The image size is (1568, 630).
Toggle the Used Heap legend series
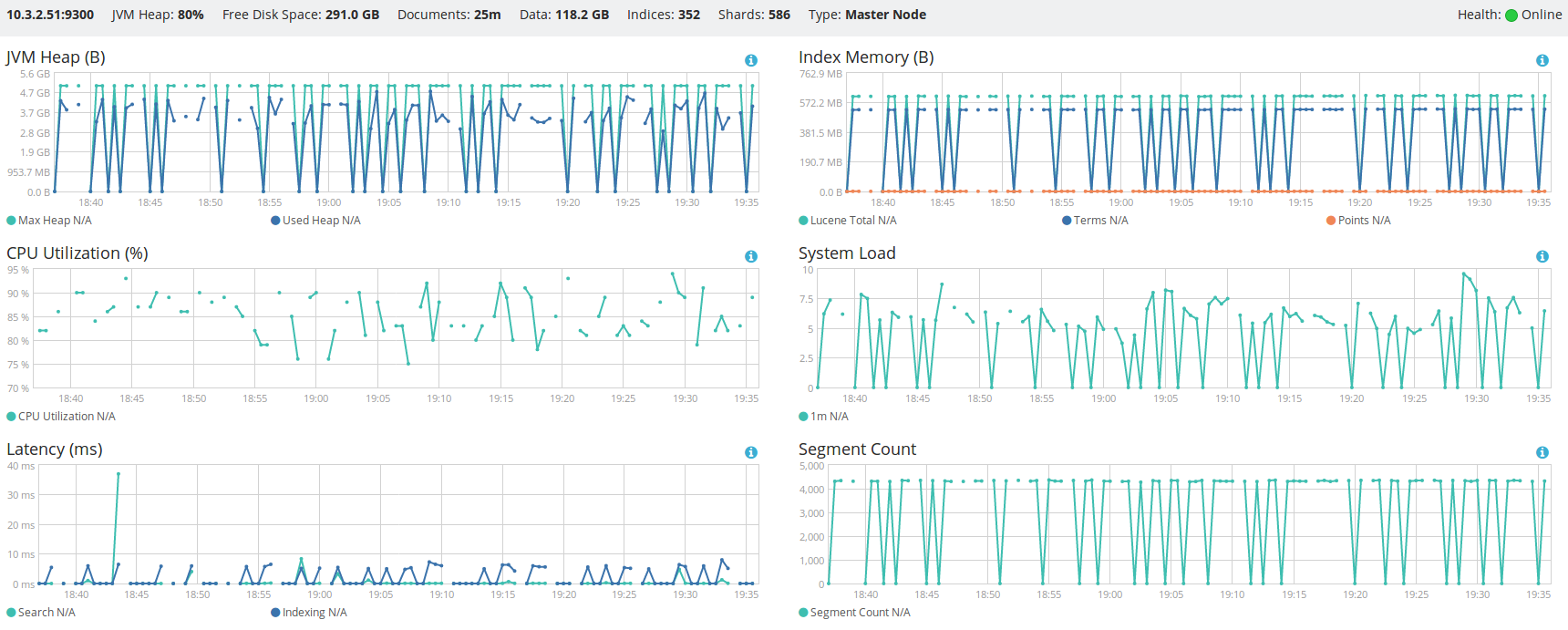click(x=315, y=221)
